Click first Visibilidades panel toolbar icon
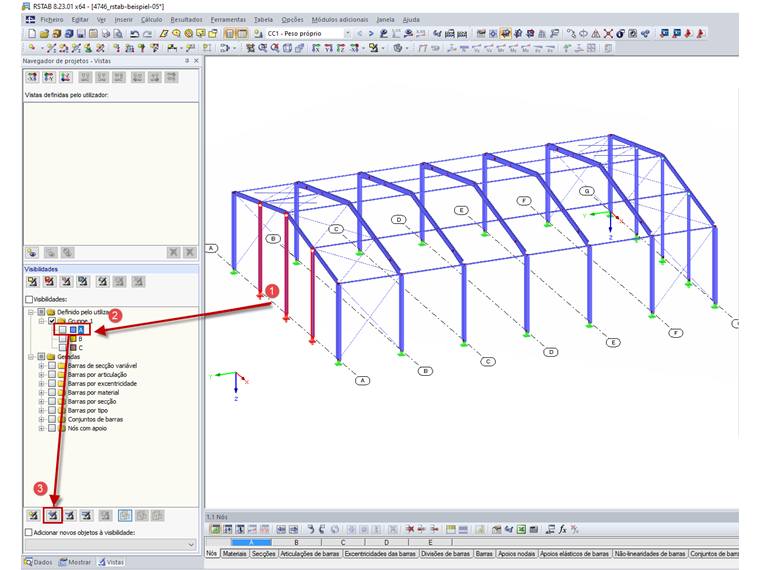 (32, 282)
